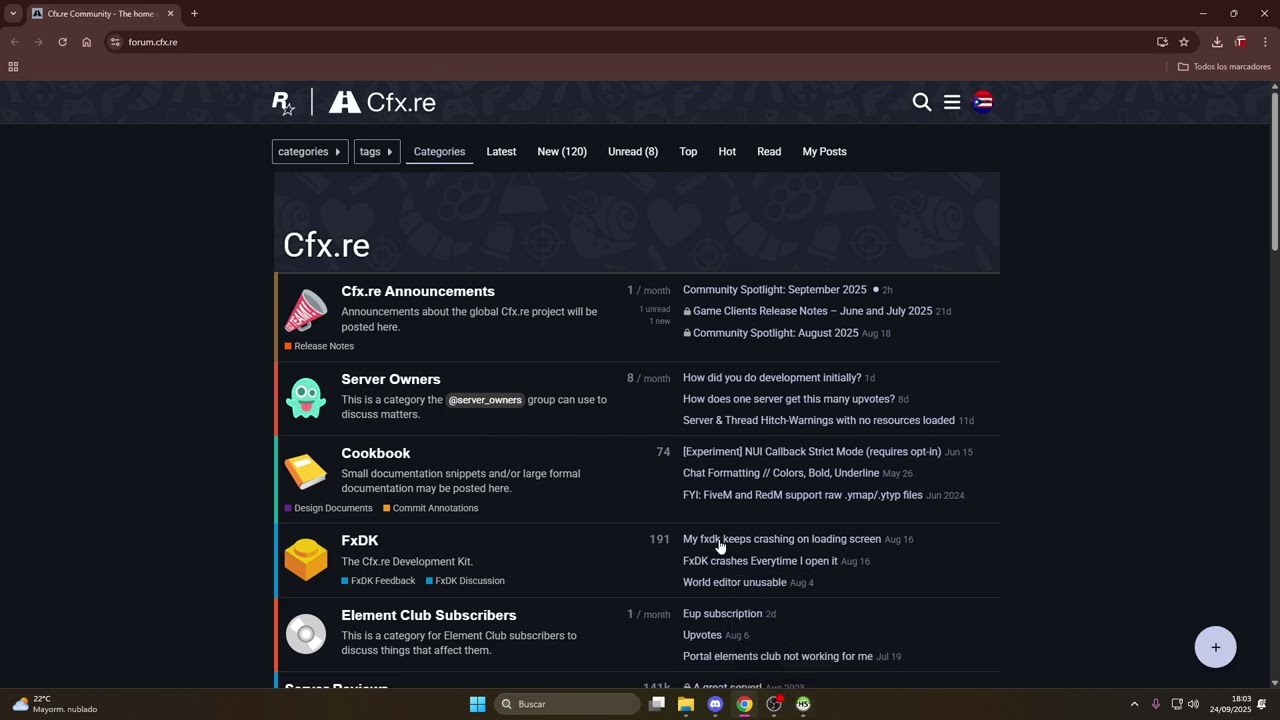
Task: Open the user avatar profile menu
Action: [983, 102]
